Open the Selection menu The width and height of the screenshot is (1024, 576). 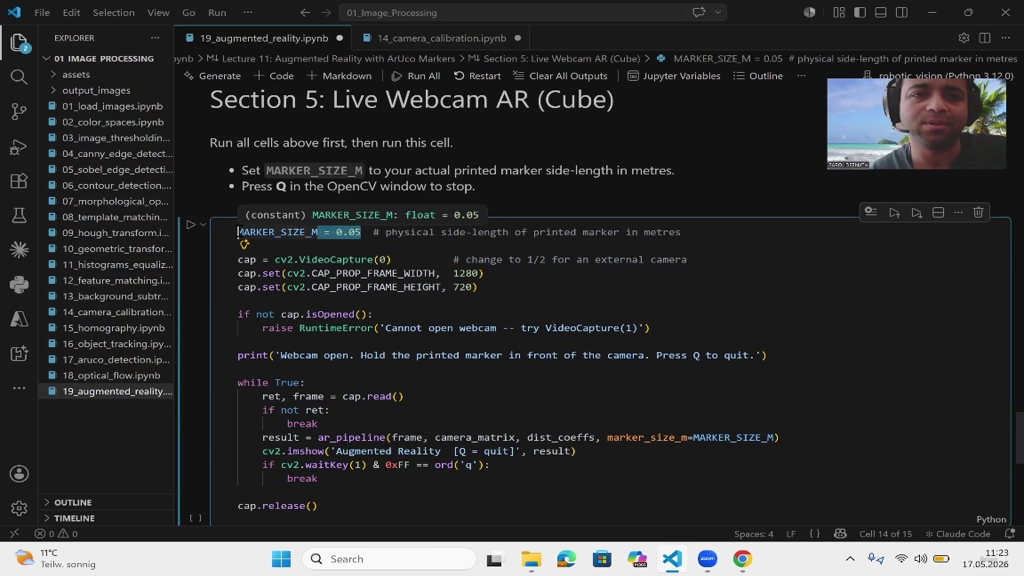114,12
